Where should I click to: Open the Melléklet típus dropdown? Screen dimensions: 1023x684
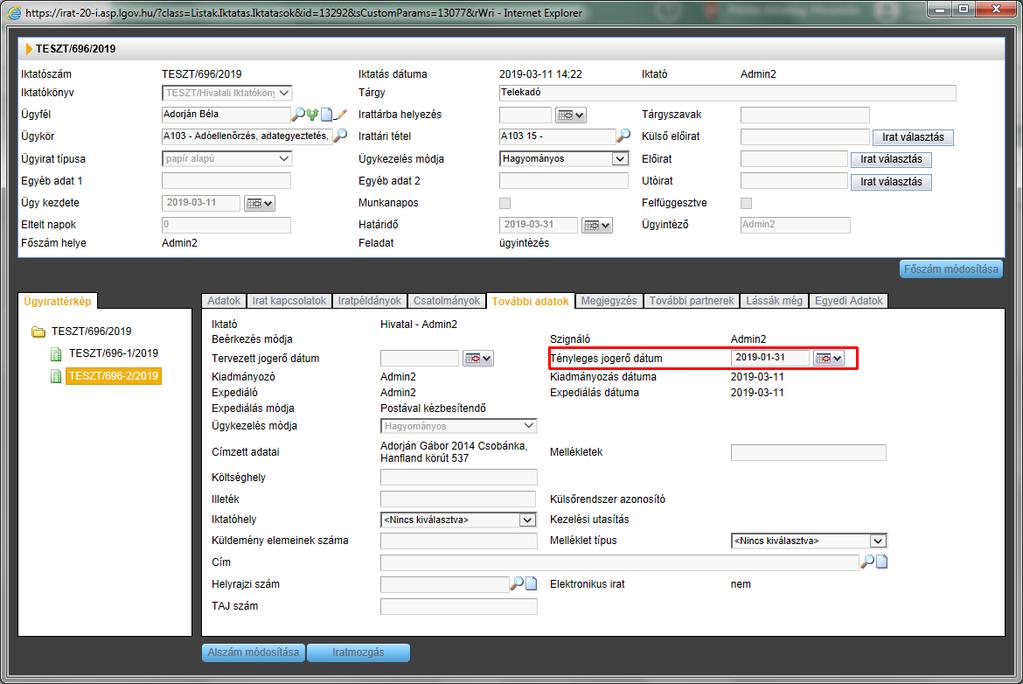(808, 541)
